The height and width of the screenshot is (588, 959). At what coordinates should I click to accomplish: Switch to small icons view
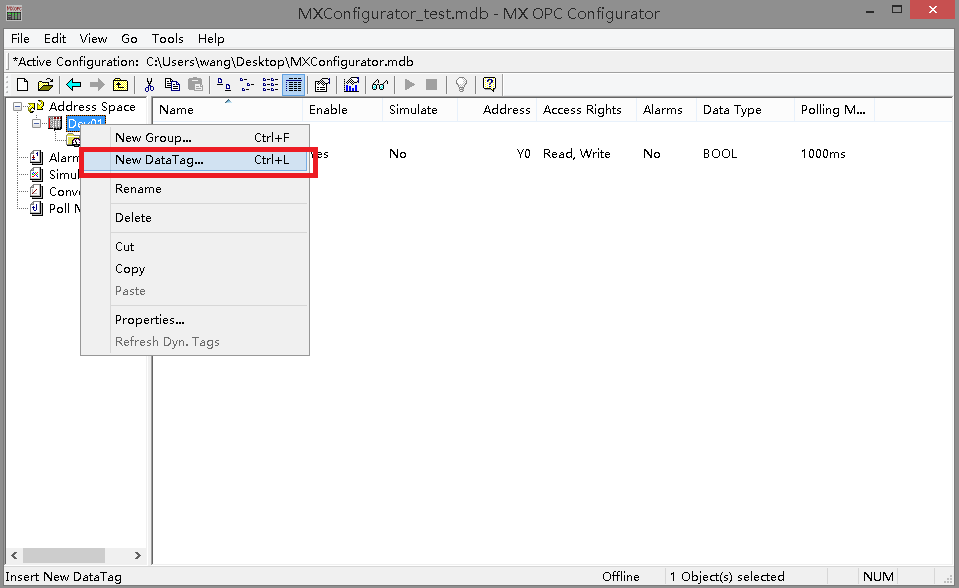point(247,84)
